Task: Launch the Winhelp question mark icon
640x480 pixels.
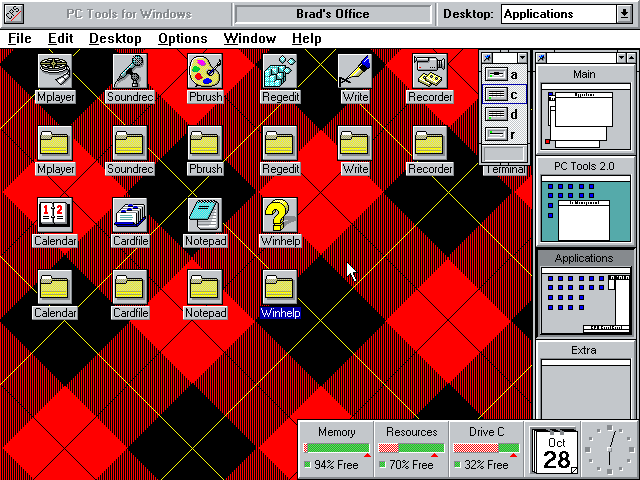Action: [x=280, y=215]
